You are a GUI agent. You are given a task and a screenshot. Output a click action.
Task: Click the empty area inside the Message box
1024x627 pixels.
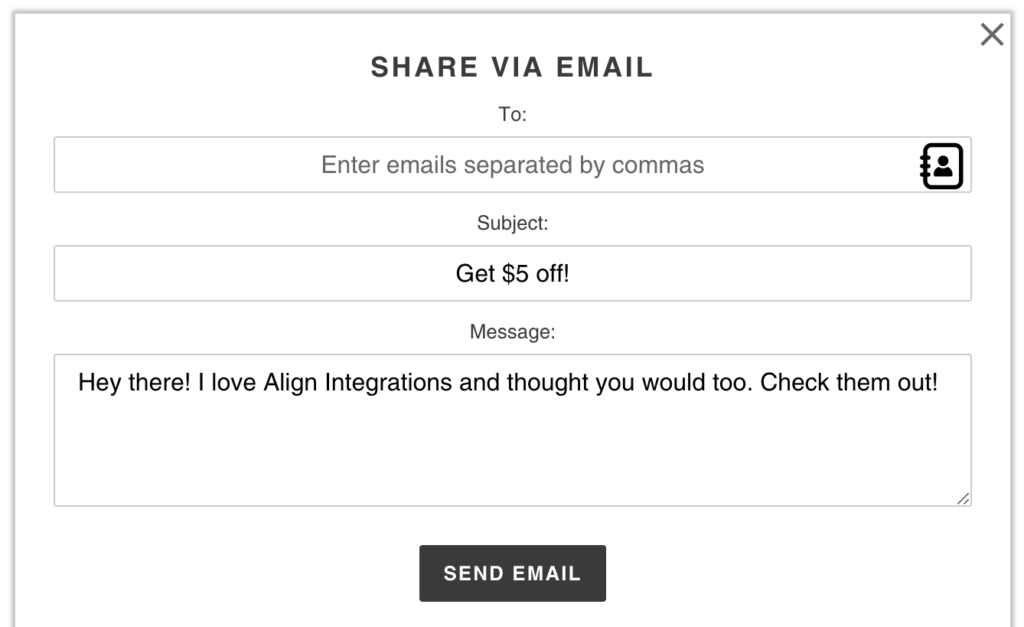(x=513, y=451)
